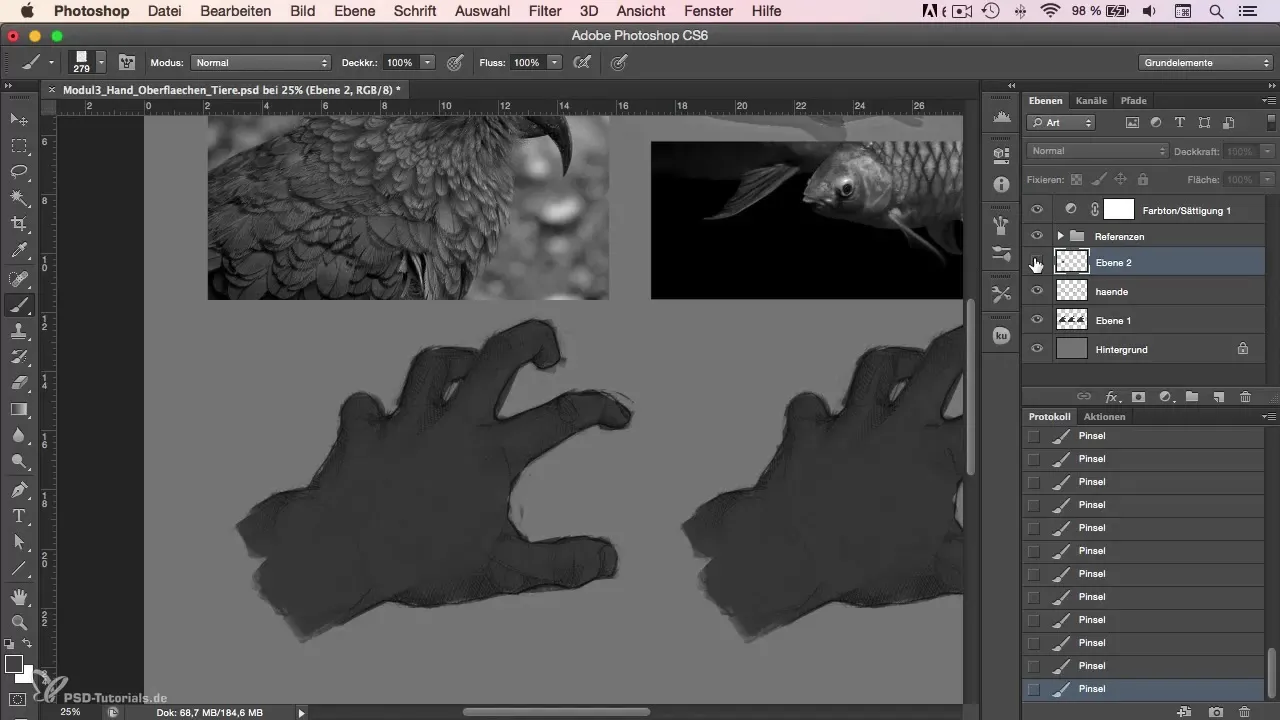This screenshot has width=1280, height=720.
Task: Open the Modus blend mode dropdown
Action: coord(260,62)
